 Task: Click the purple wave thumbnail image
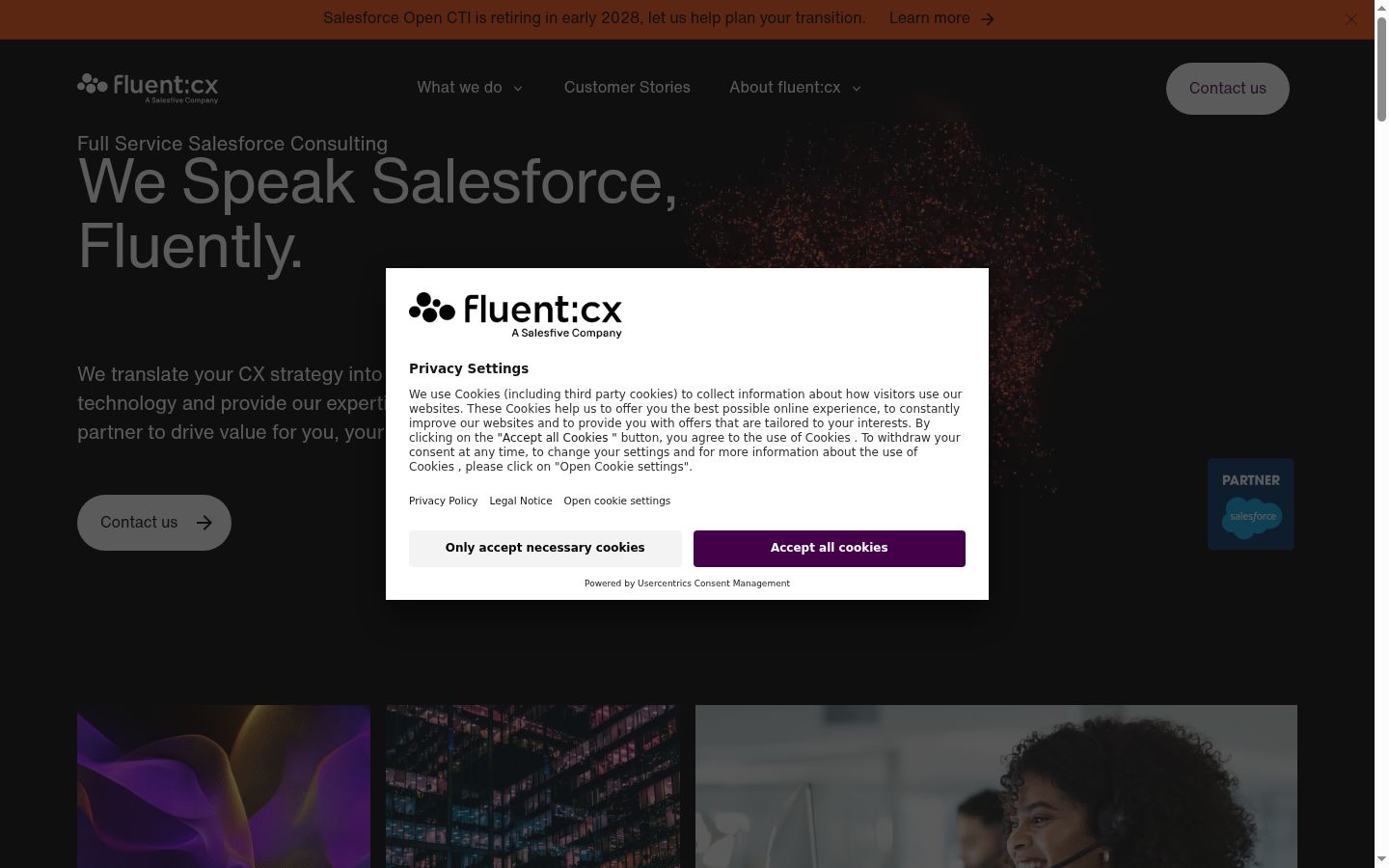pos(224,786)
